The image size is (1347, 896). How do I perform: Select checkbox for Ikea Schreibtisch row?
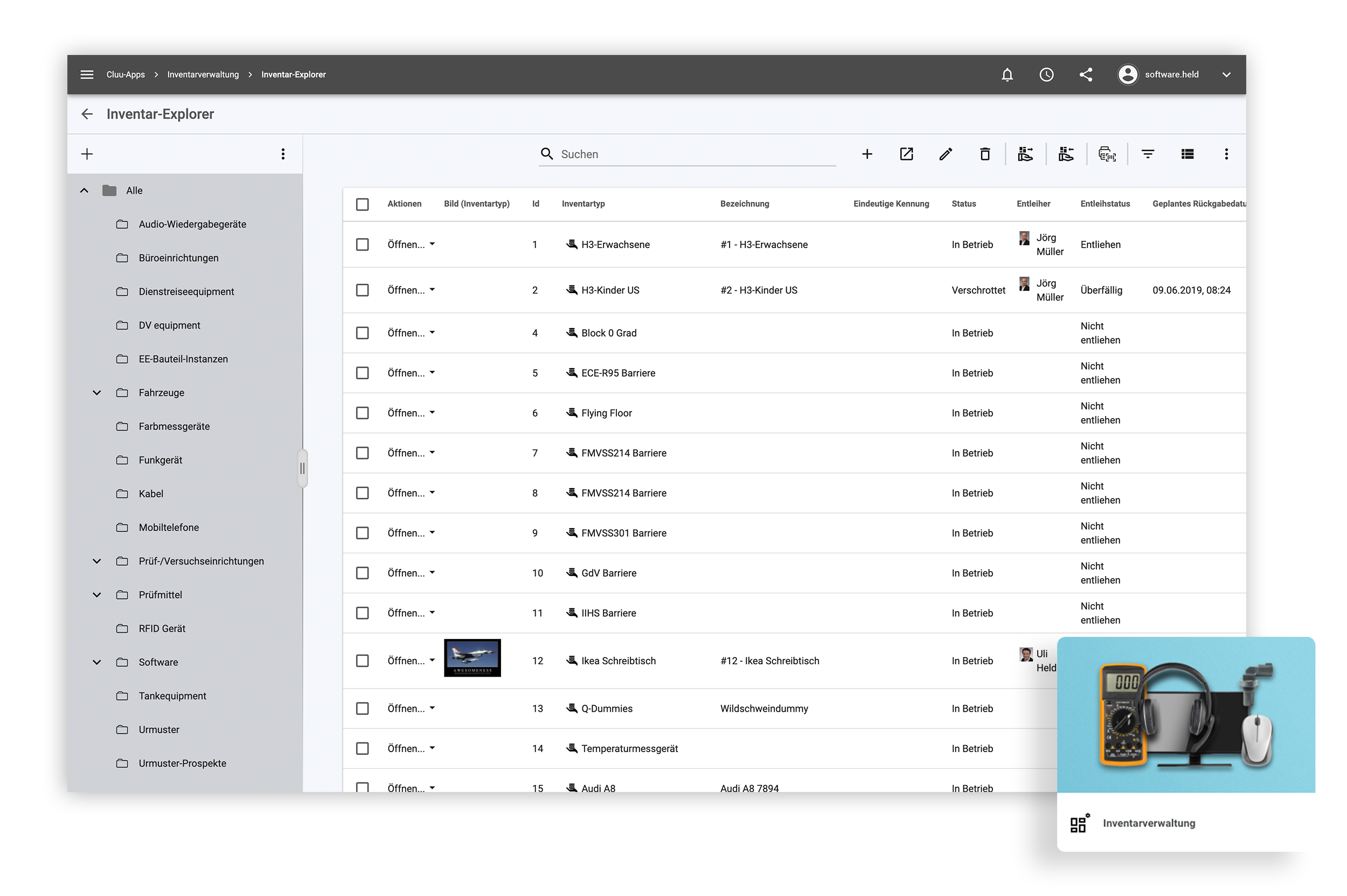(x=362, y=661)
